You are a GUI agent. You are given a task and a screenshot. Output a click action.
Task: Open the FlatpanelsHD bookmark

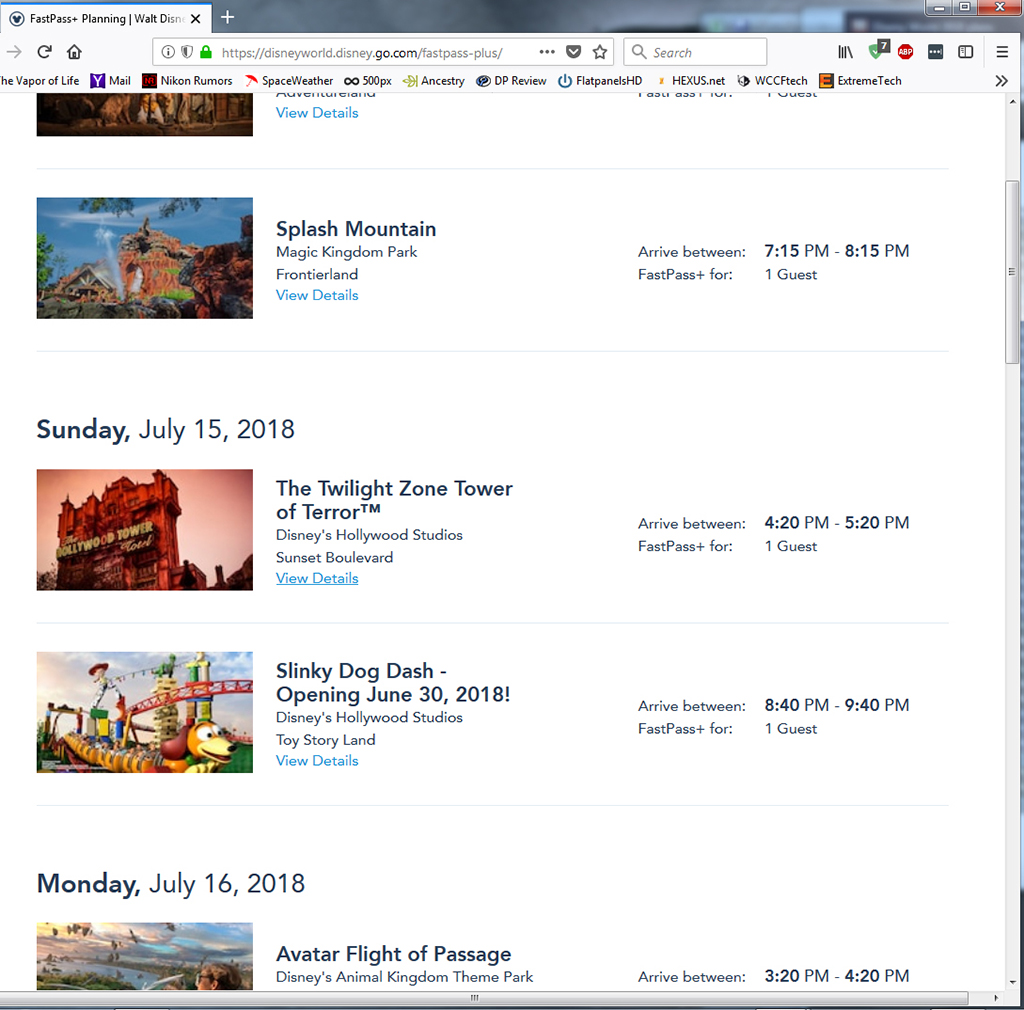(x=600, y=80)
